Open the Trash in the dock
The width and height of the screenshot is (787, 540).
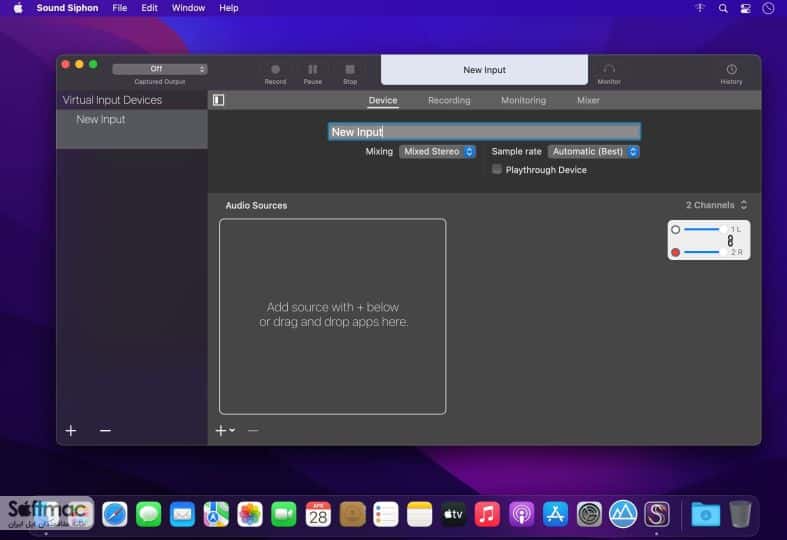[740, 514]
